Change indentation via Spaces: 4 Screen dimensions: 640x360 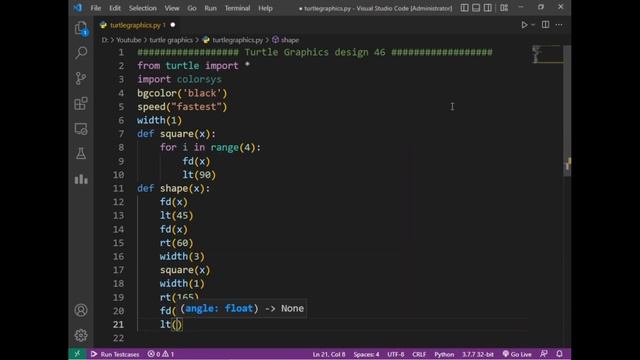tap(366, 354)
